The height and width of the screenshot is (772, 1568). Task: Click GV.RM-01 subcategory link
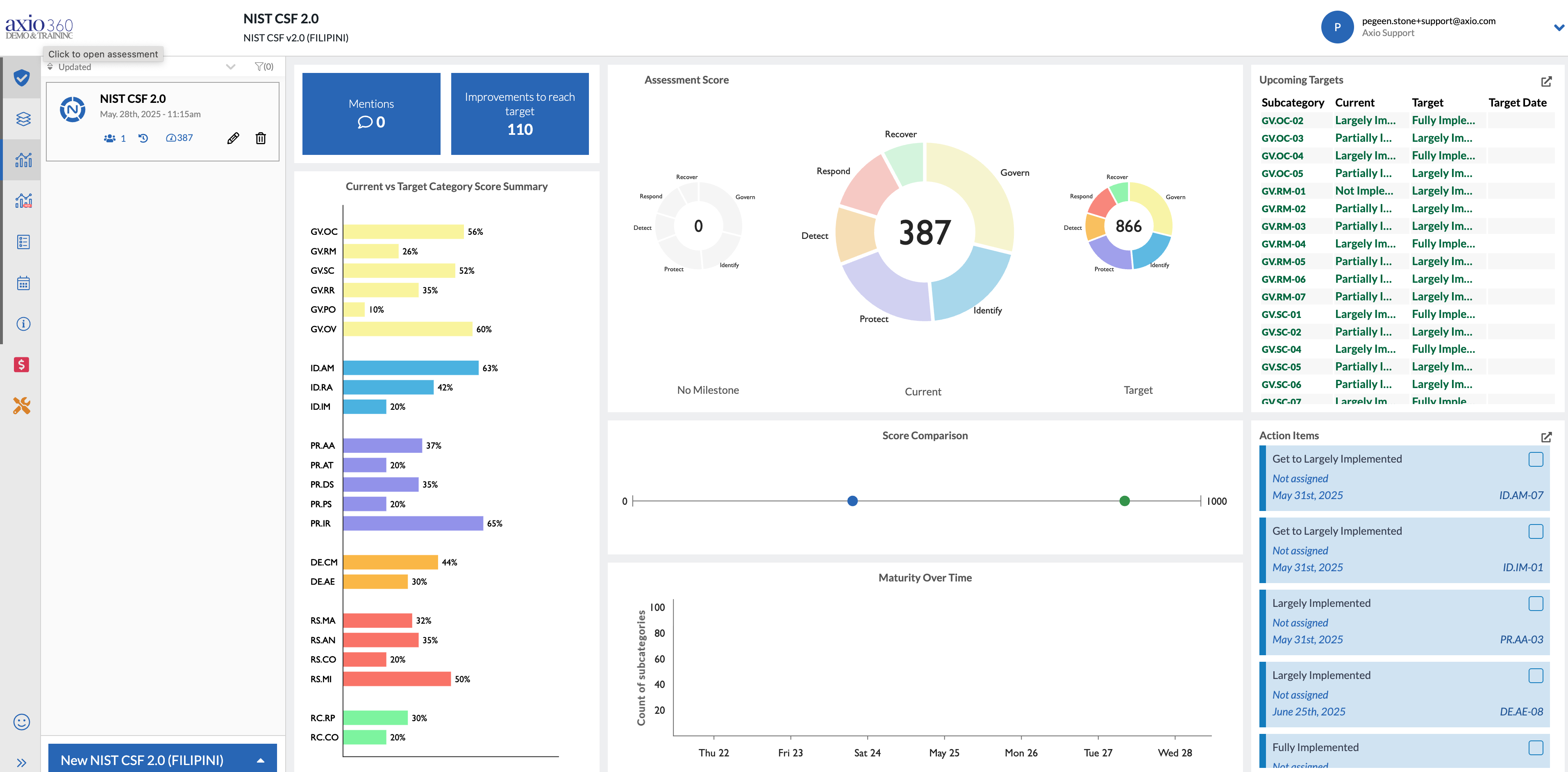(x=1283, y=191)
